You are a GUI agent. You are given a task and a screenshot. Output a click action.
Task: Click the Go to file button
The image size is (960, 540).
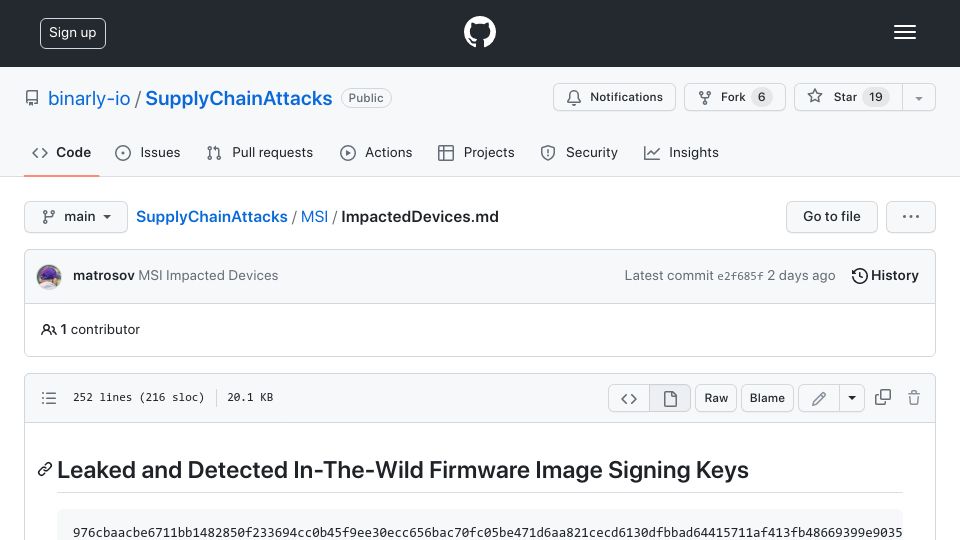pyautogui.click(x=831, y=217)
